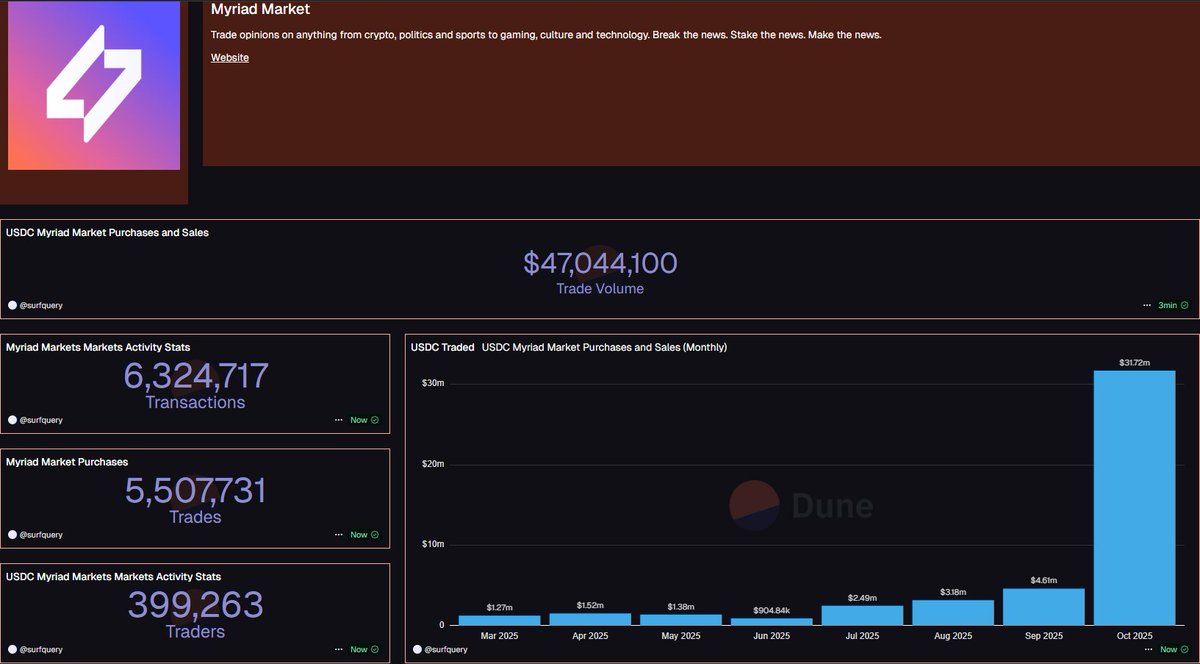The height and width of the screenshot is (664, 1200).
Task: Open the Website link under Myriad Market
Action: point(230,58)
